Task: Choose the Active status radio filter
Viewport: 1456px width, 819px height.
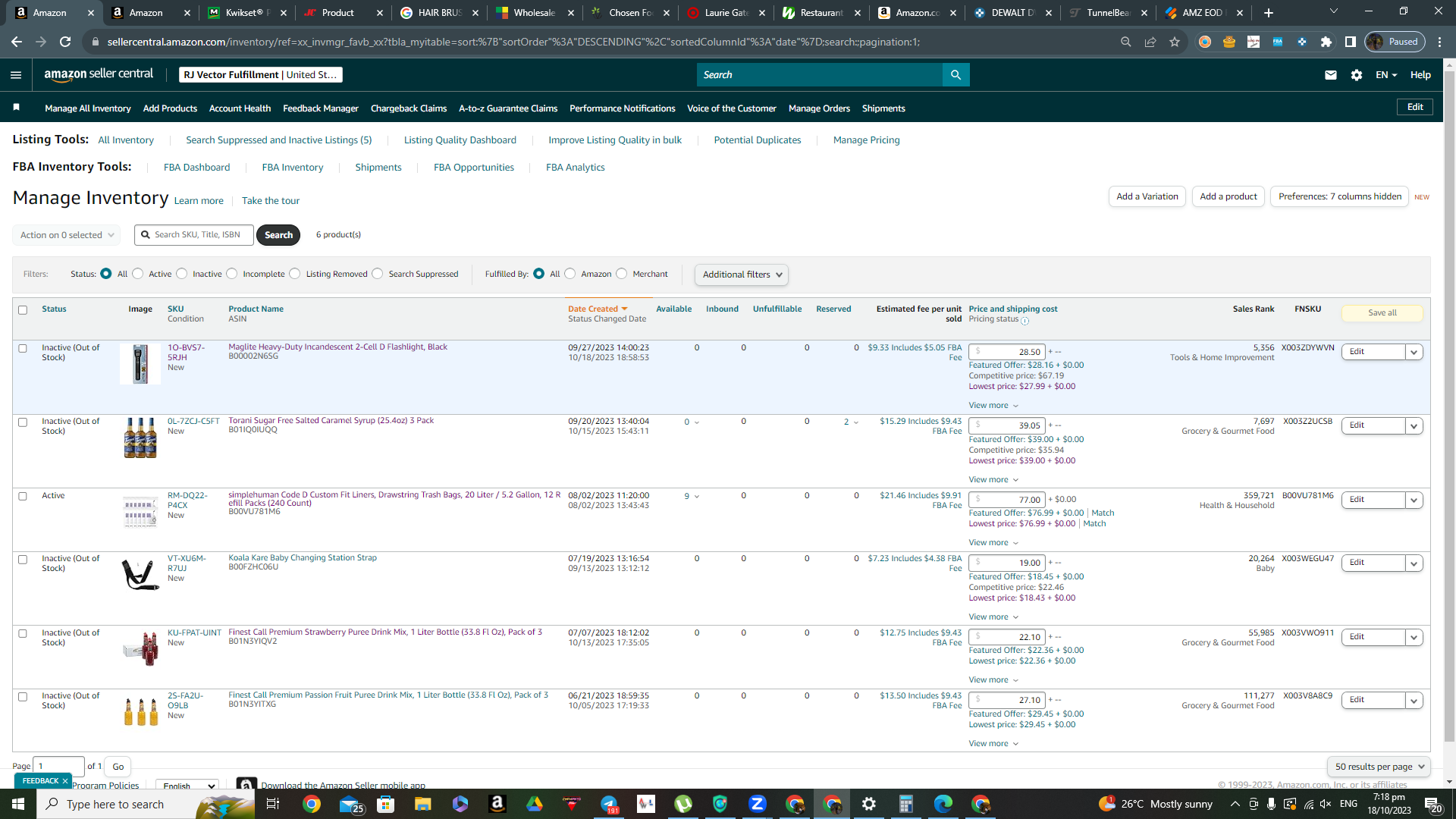Action: [x=138, y=274]
